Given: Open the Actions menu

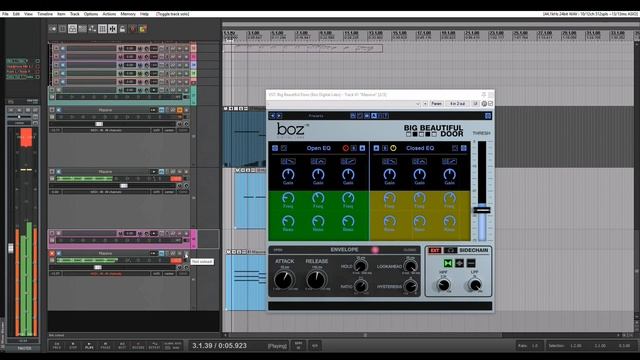Looking at the screenshot, I should [x=109, y=14].
